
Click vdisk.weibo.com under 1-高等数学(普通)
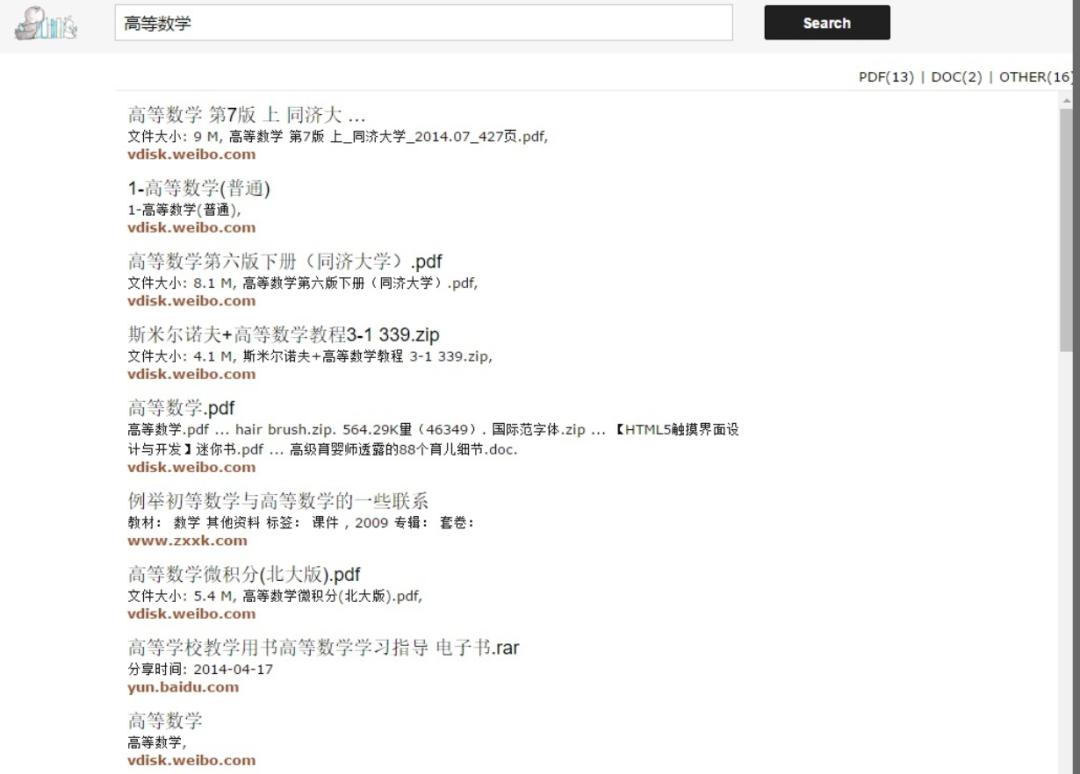click(x=191, y=227)
